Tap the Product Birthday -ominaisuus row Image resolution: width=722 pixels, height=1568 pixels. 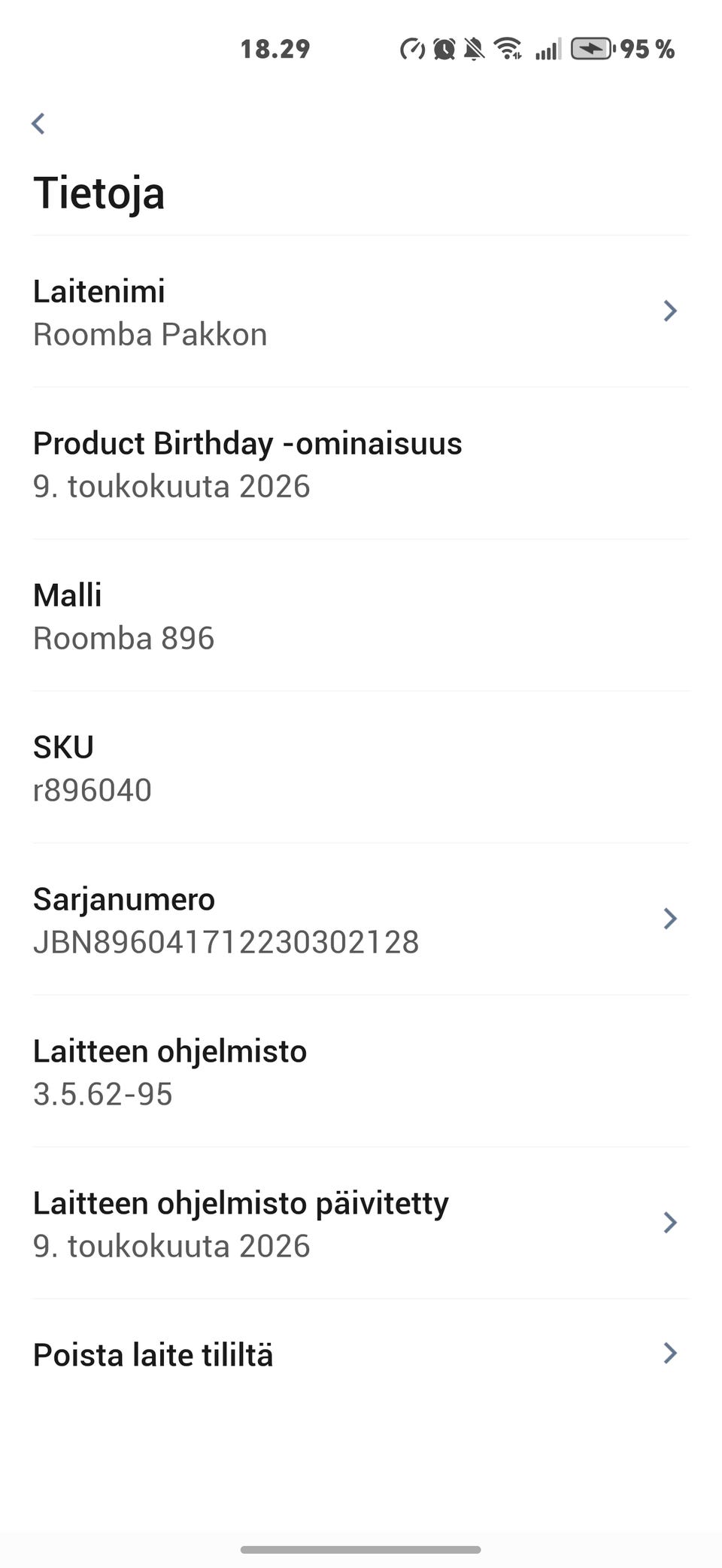[x=361, y=464]
